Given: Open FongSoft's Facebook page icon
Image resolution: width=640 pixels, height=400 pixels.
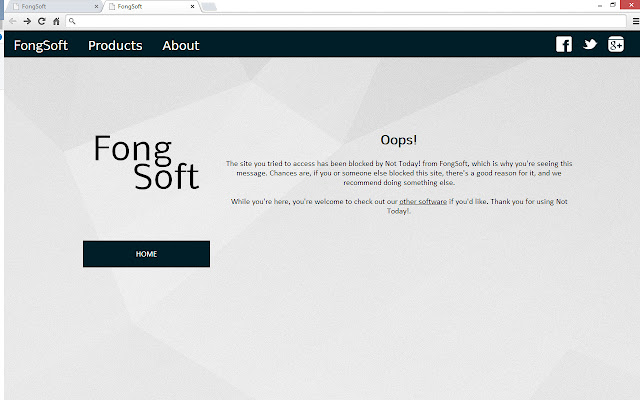Looking at the screenshot, I should pos(564,44).
